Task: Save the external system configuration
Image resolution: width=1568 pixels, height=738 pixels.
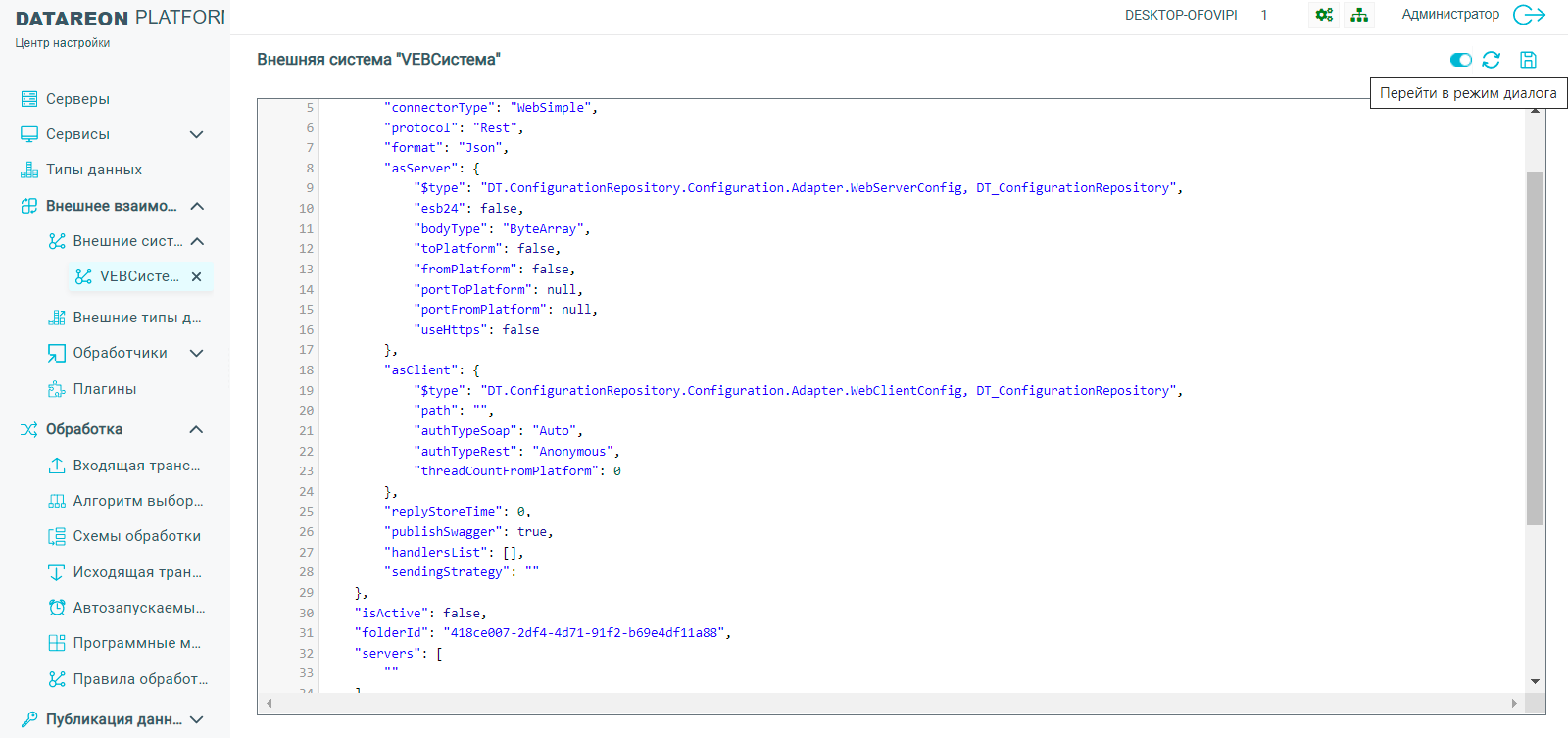Action: (1527, 60)
